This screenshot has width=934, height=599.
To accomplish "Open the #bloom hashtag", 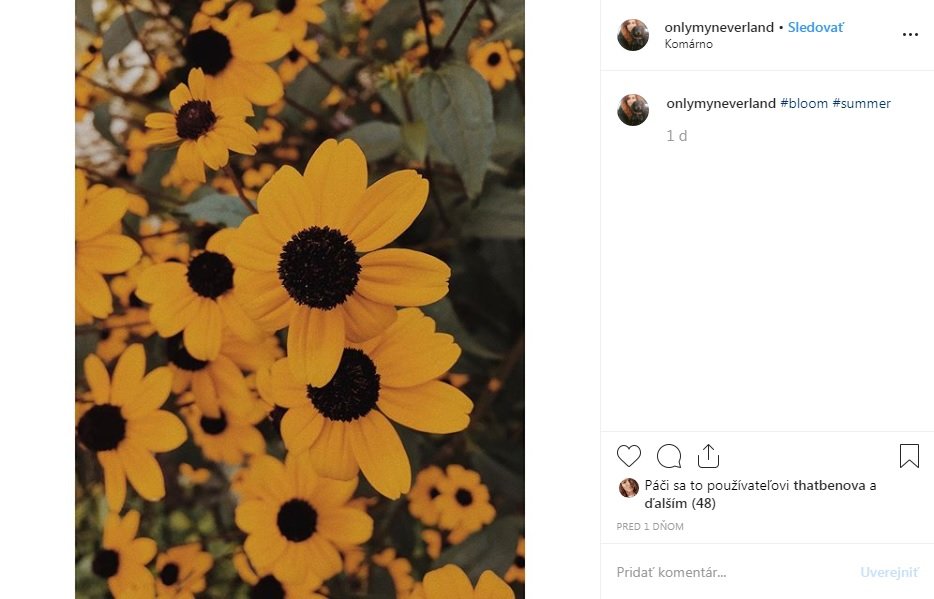I will click(804, 103).
